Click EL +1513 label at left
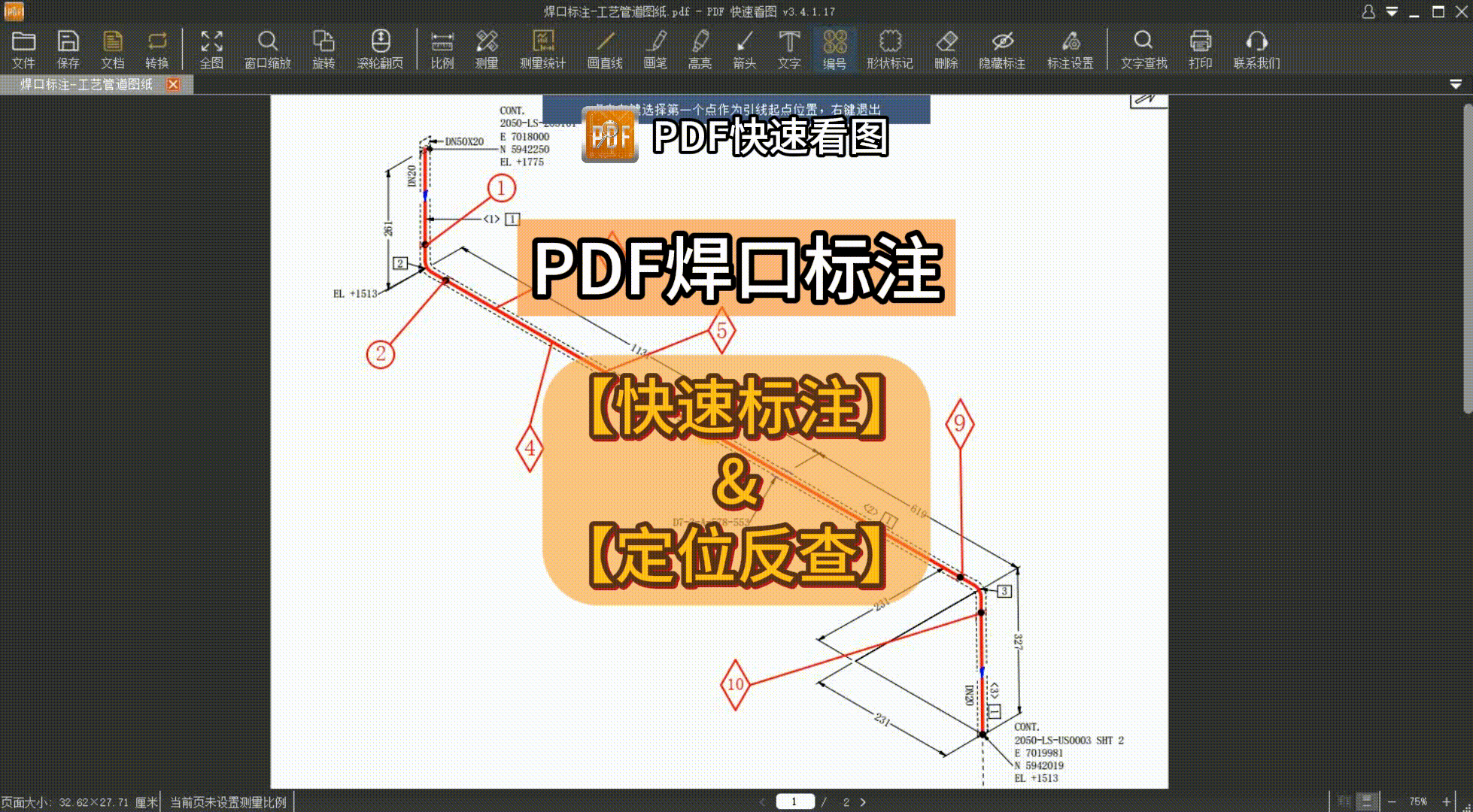The image size is (1473, 812). (355, 293)
